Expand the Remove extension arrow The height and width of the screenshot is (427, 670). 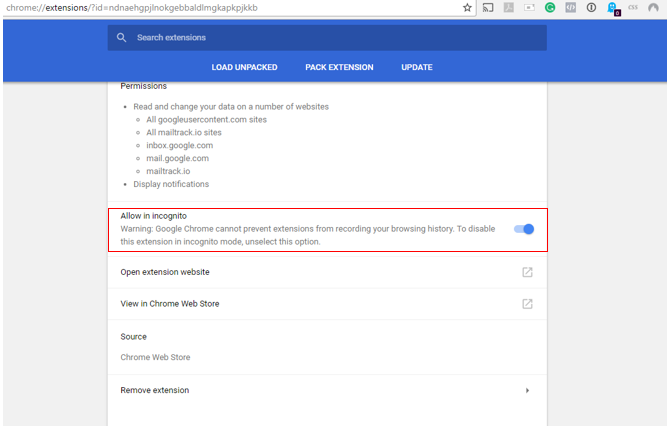(527, 390)
